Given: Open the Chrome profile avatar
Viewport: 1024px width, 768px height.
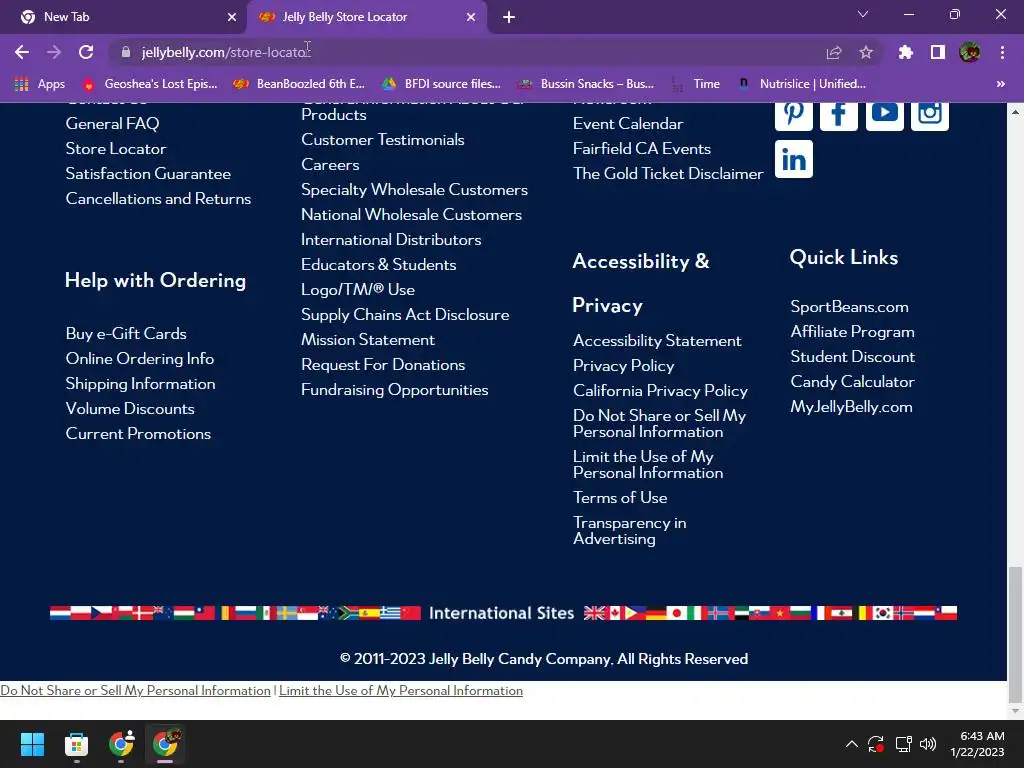Looking at the screenshot, I should (x=970, y=52).
